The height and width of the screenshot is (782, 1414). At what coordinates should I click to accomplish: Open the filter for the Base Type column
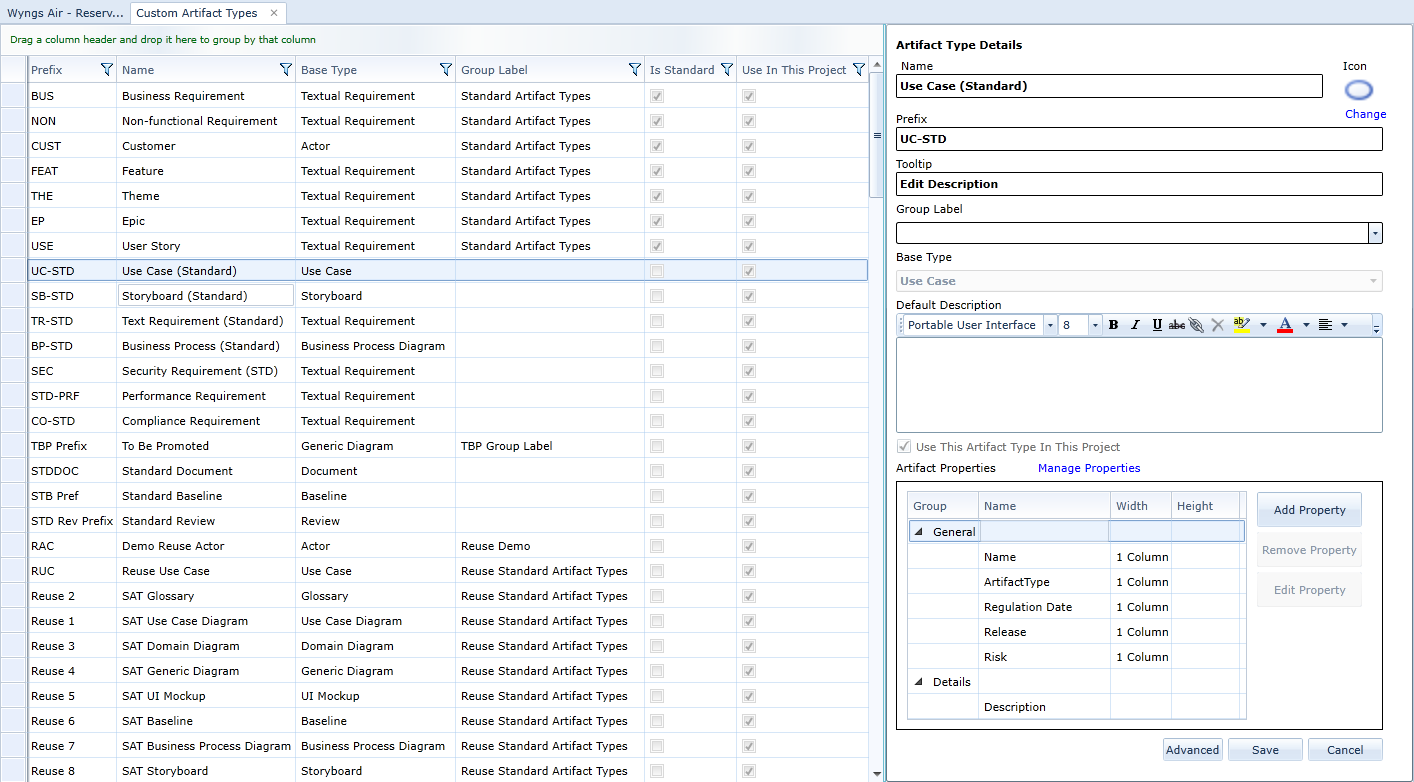pos(446,69)
